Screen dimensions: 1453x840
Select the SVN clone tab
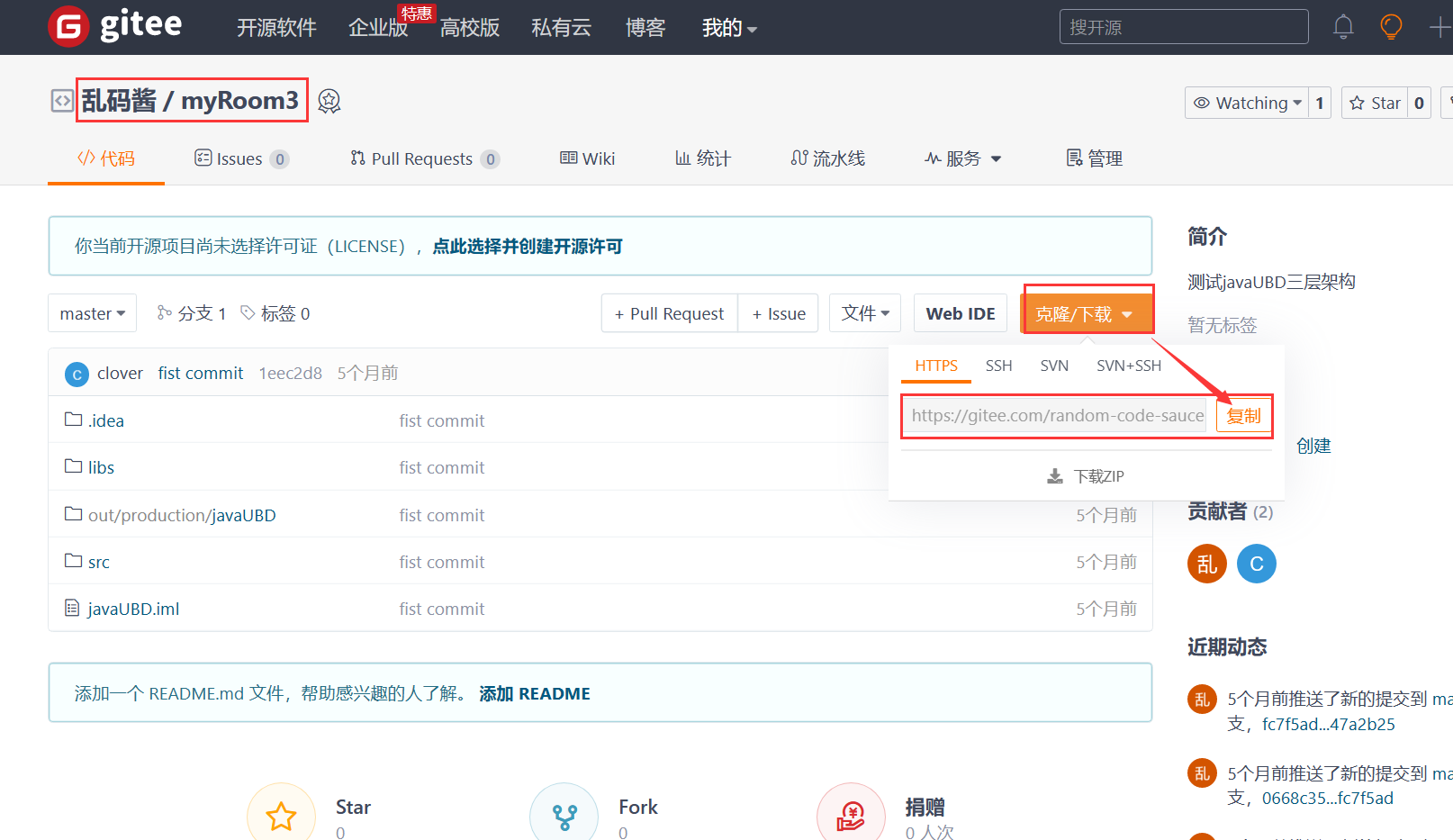pos(1054,366)
